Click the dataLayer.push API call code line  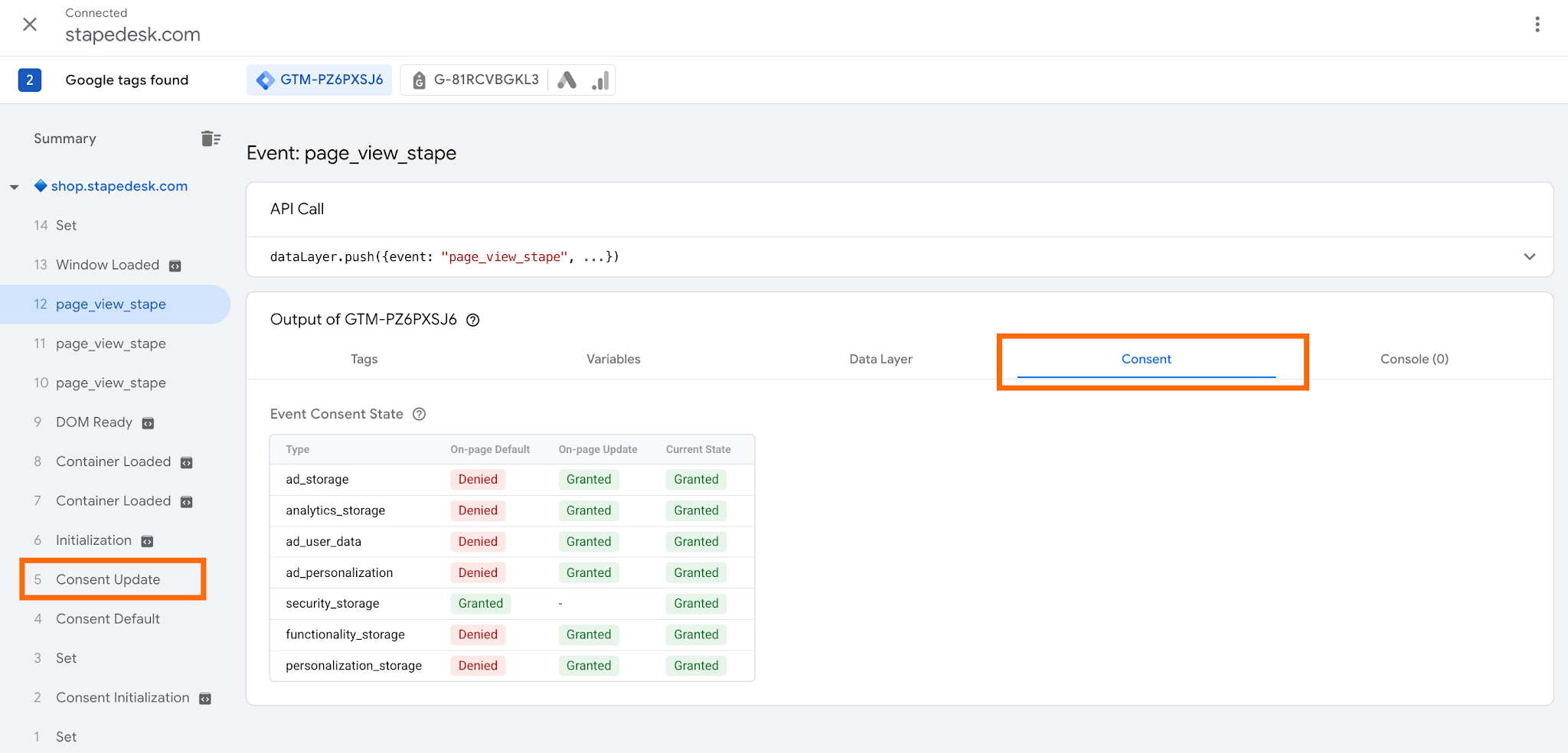(x=444, y=257)
